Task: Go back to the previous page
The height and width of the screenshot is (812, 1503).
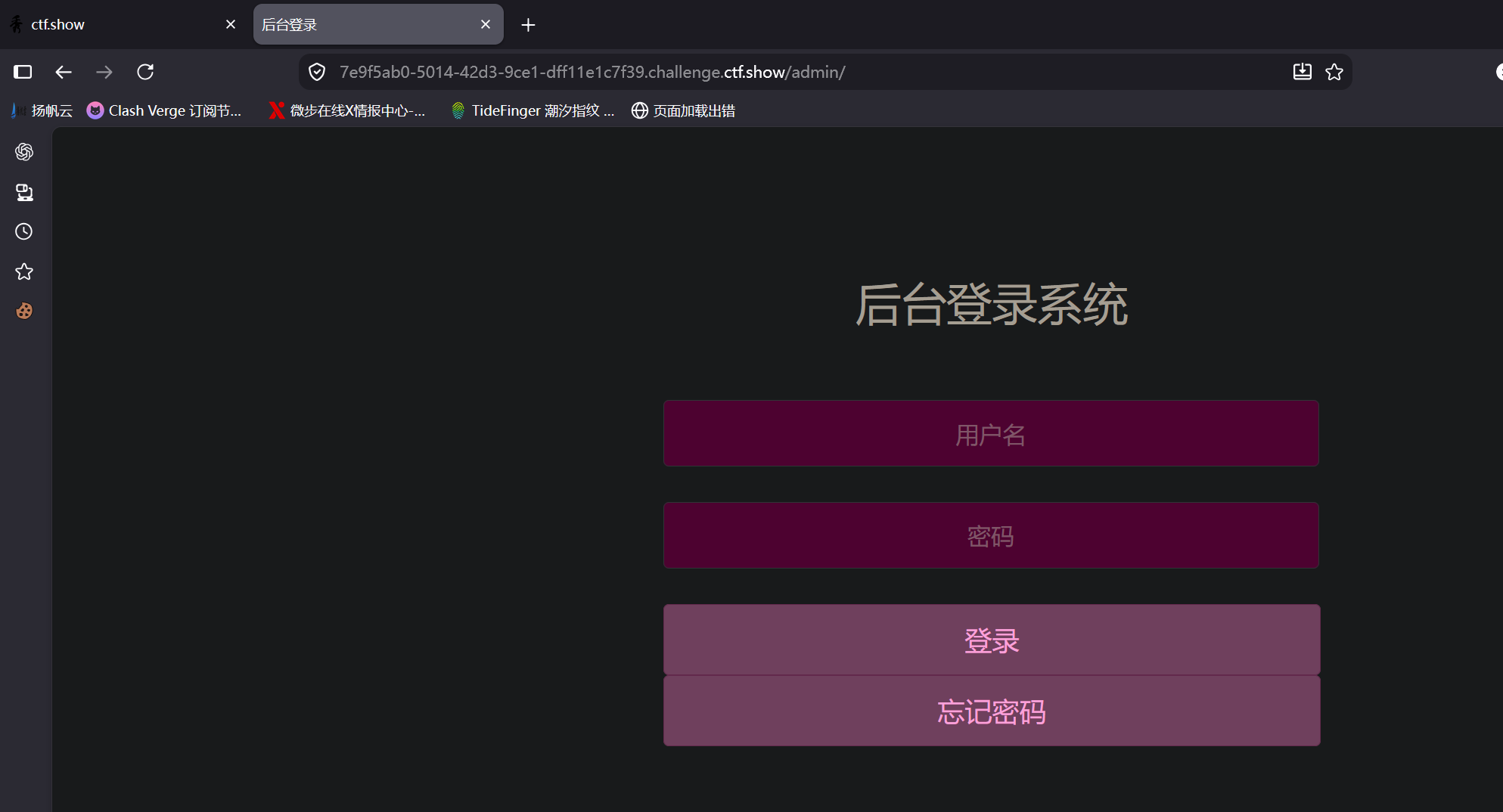Action: pyautogui.click(x=64, y=72)
